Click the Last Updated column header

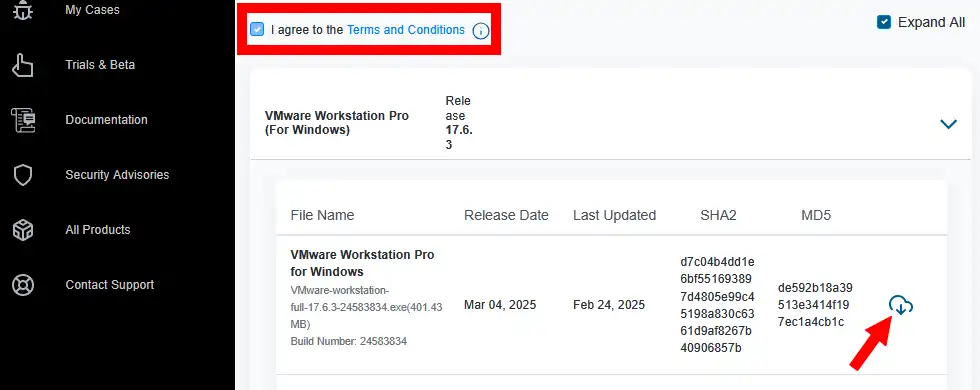point(614,216)
